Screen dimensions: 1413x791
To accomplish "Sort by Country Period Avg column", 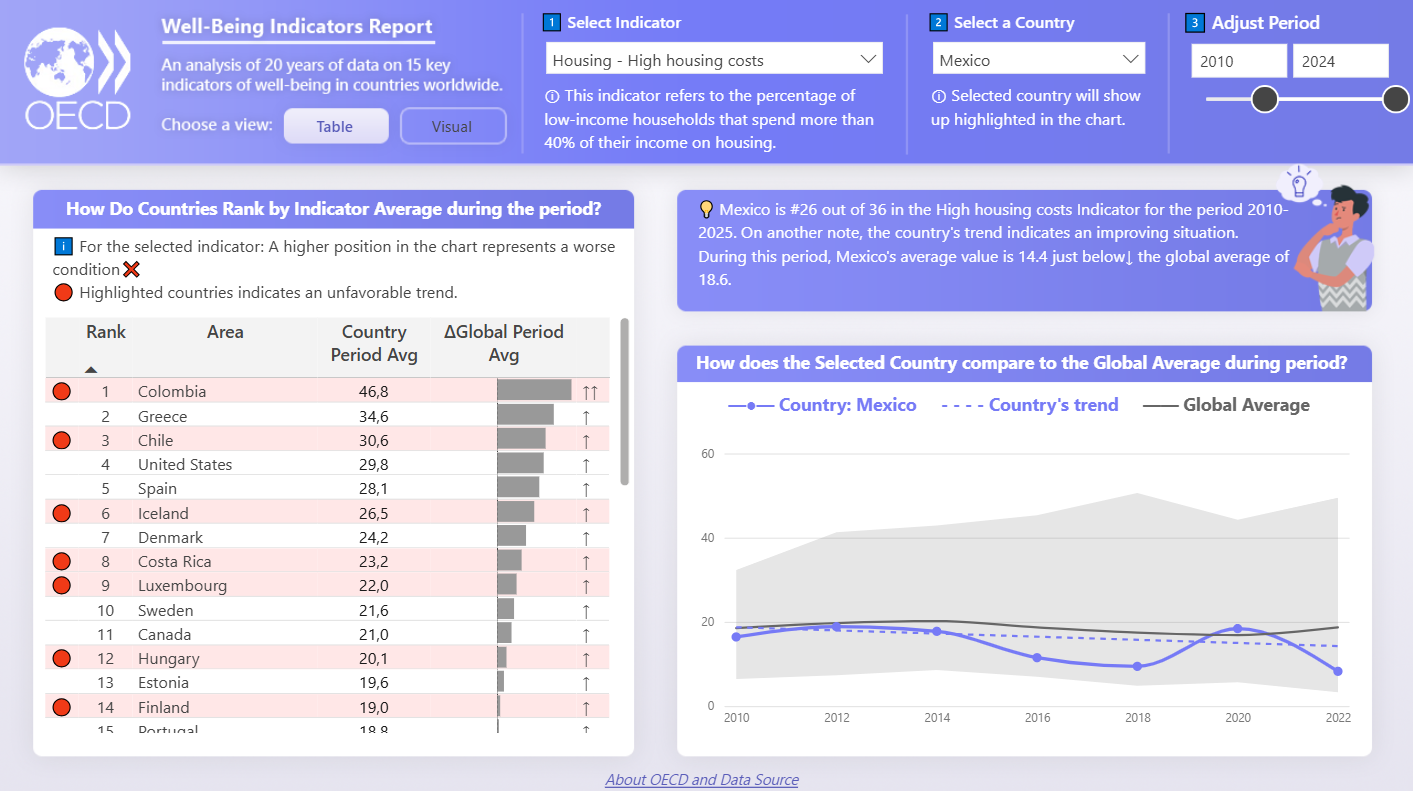I will point(374,343).
